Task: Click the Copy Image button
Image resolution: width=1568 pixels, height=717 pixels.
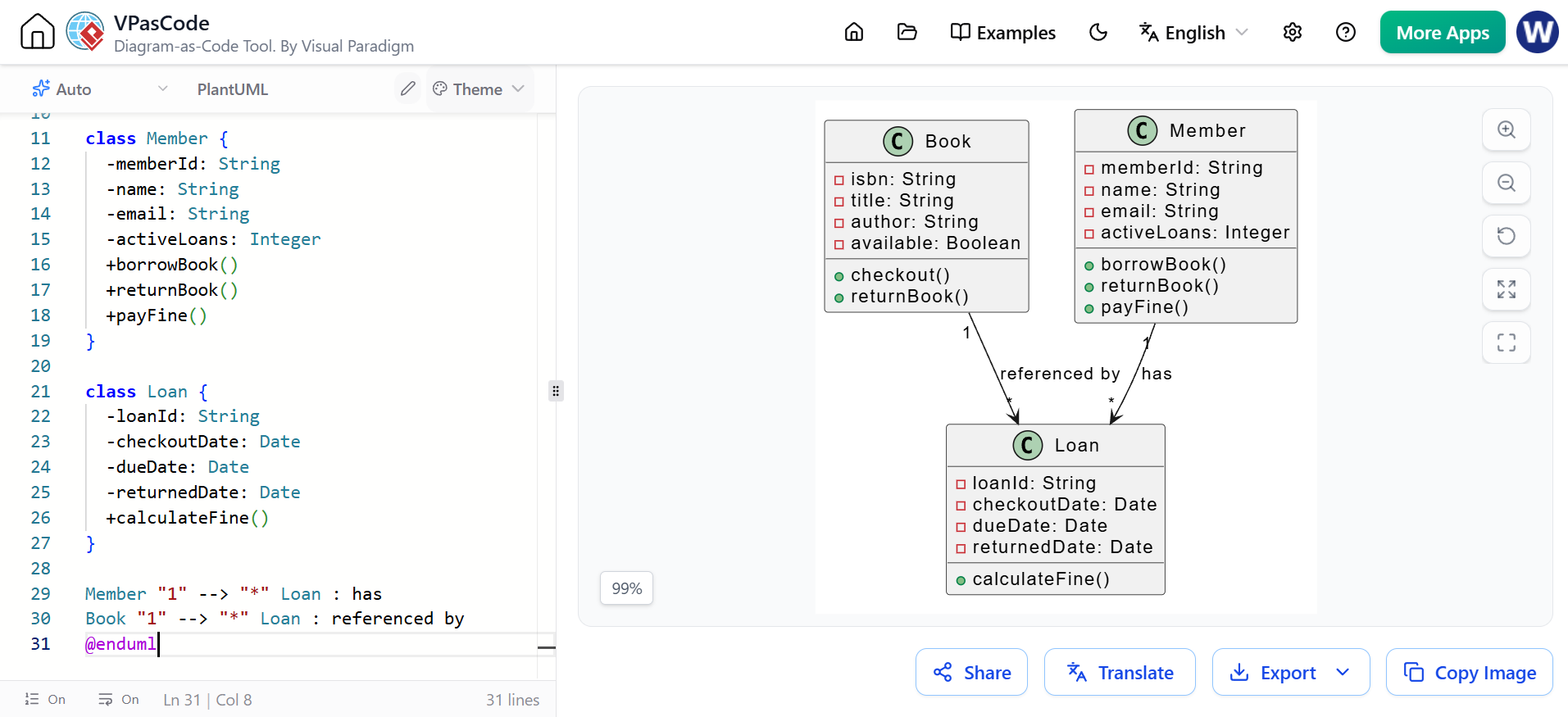Action: [x=1470, y=673]
